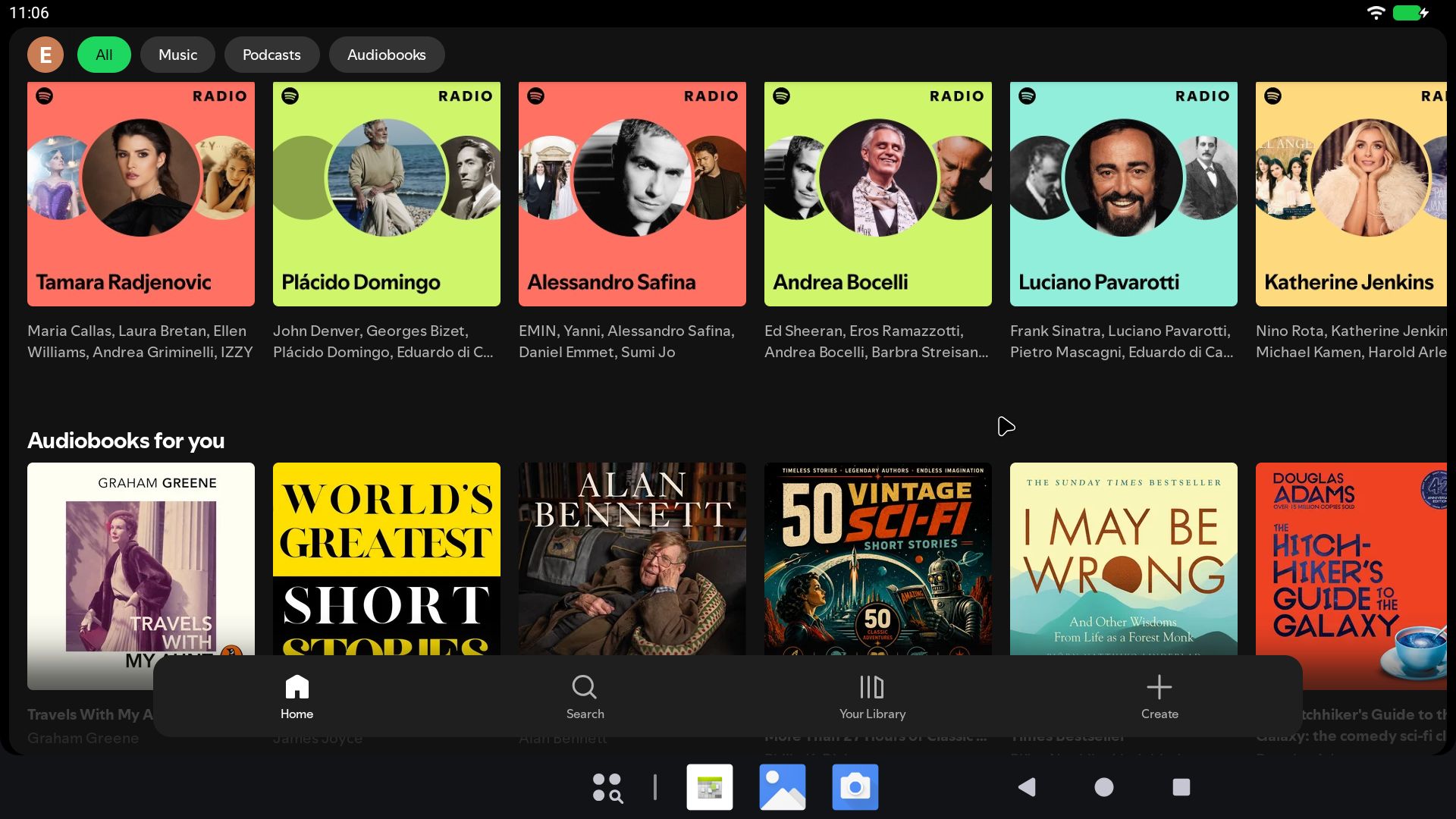Open the profile avatar E

[45, 55]
